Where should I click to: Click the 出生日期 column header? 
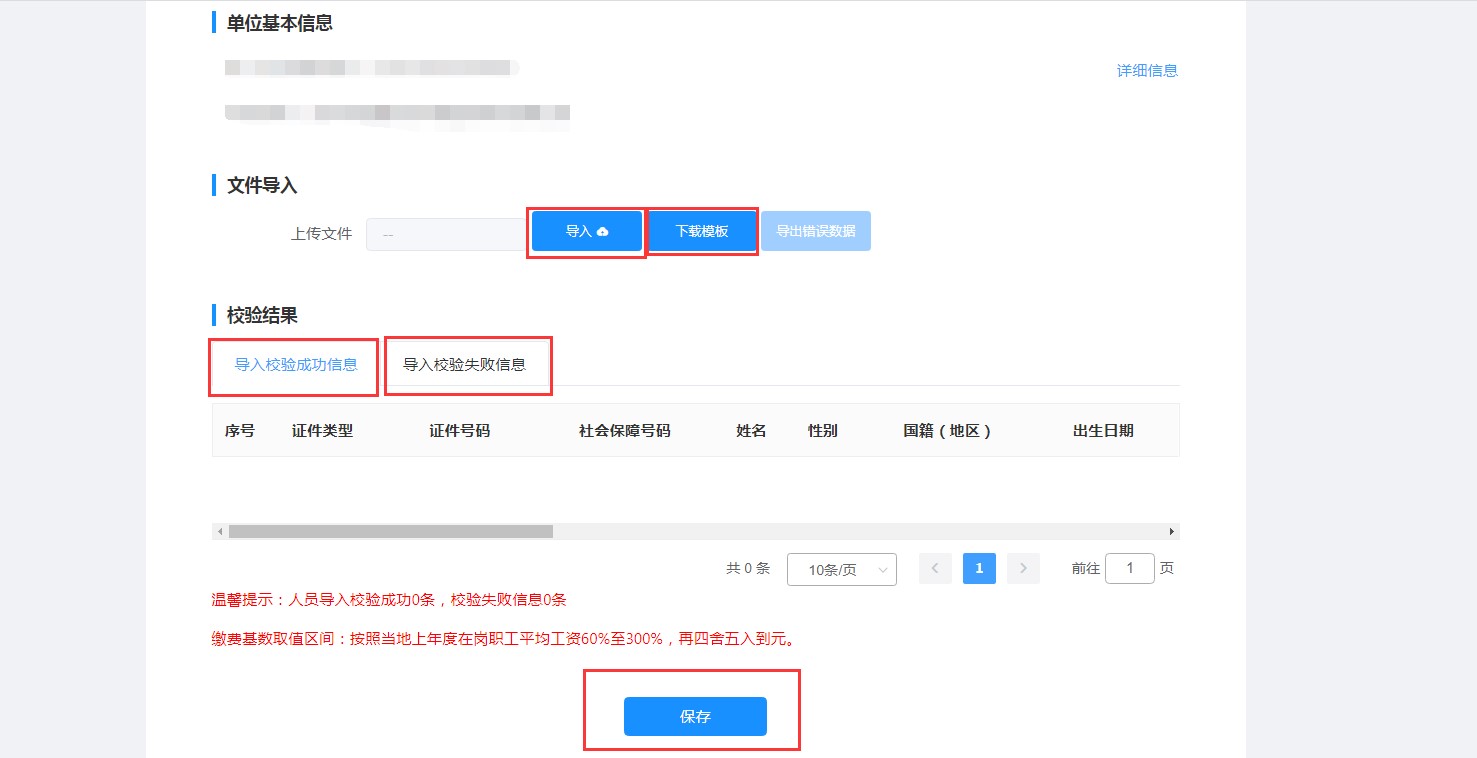pos(1103,431)
